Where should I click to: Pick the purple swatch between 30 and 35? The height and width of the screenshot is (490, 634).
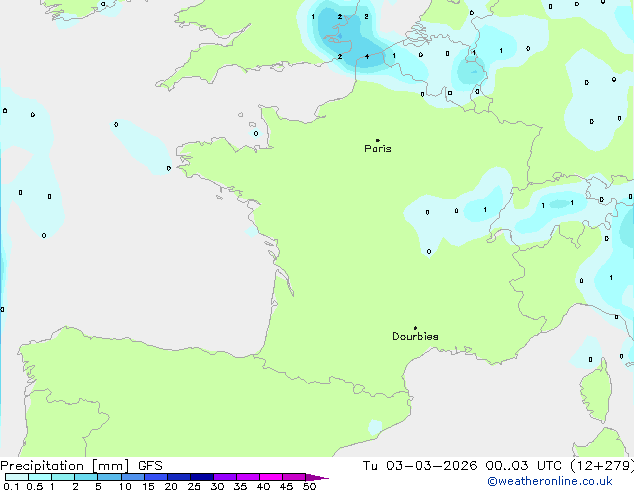tap(225, 477)
